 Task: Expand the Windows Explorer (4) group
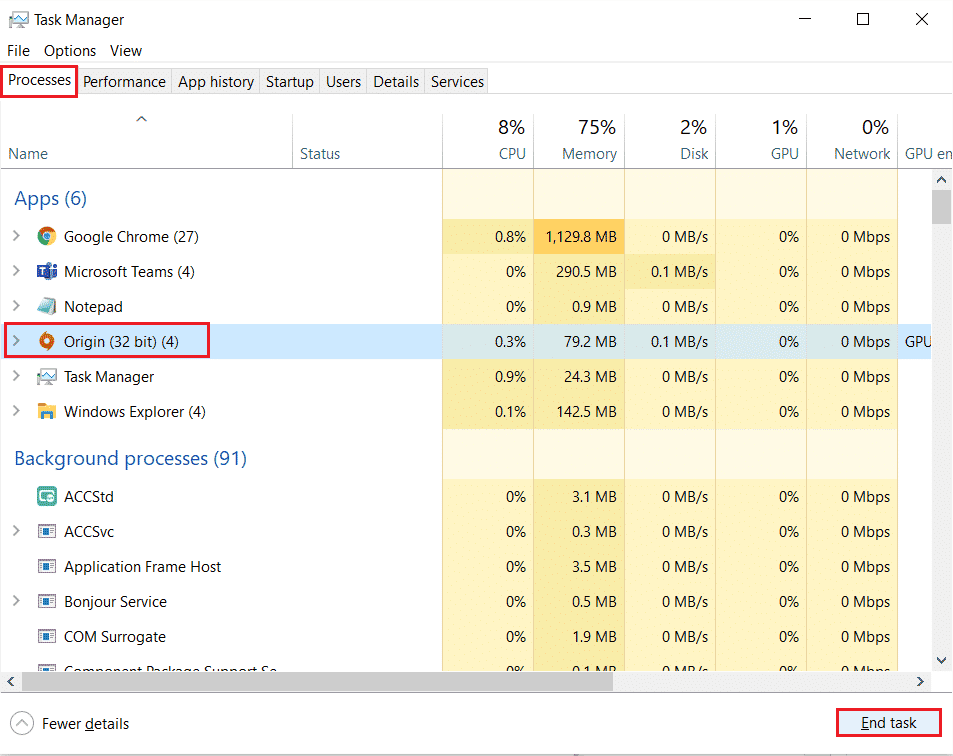16,411
